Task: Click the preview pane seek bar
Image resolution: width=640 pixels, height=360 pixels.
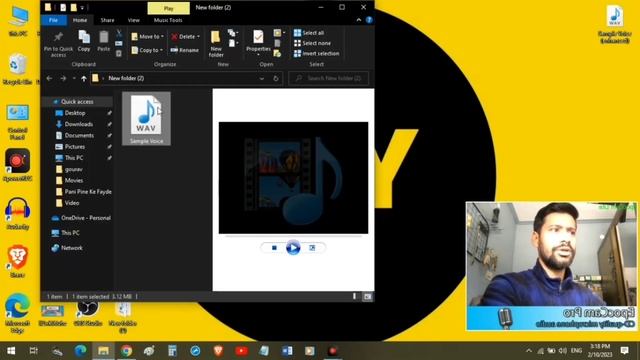Action: click(x=293, y=236)
